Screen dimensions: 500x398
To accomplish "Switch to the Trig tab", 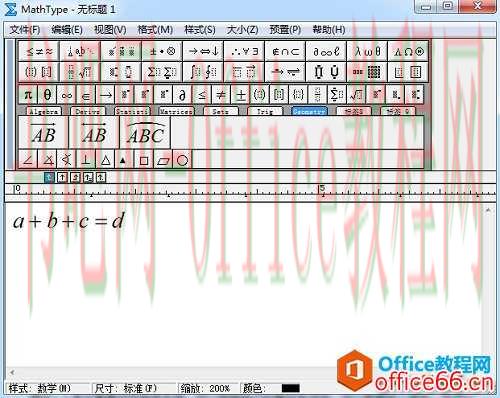I will [265, 111].
